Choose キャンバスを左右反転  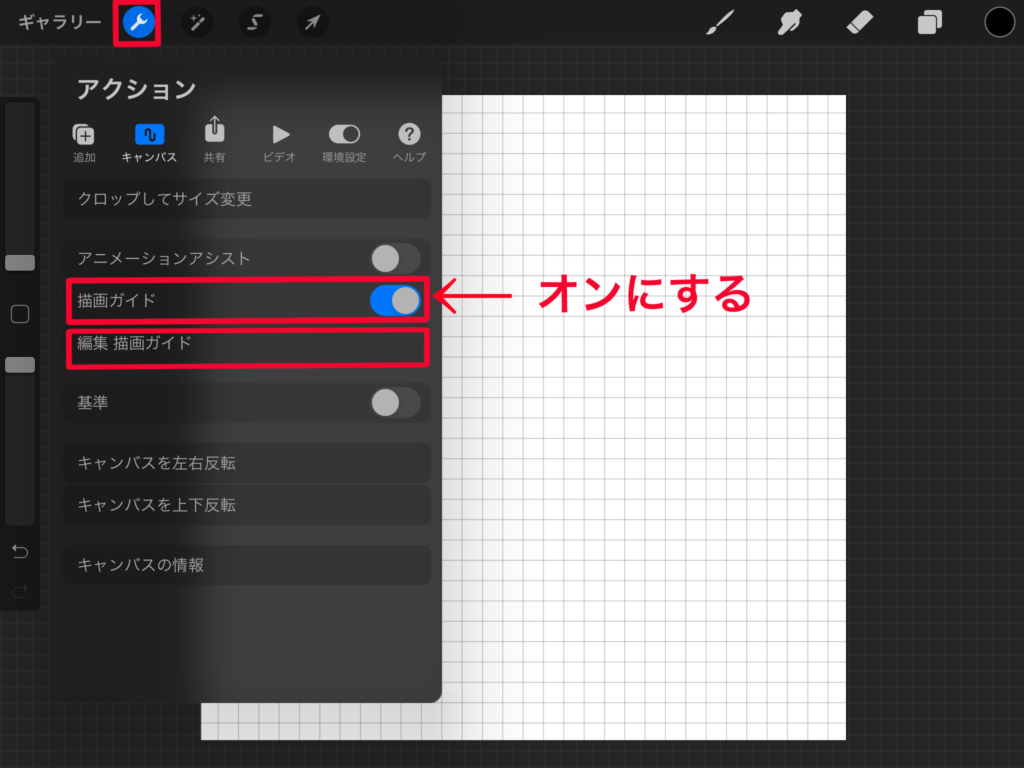[247, 463]
